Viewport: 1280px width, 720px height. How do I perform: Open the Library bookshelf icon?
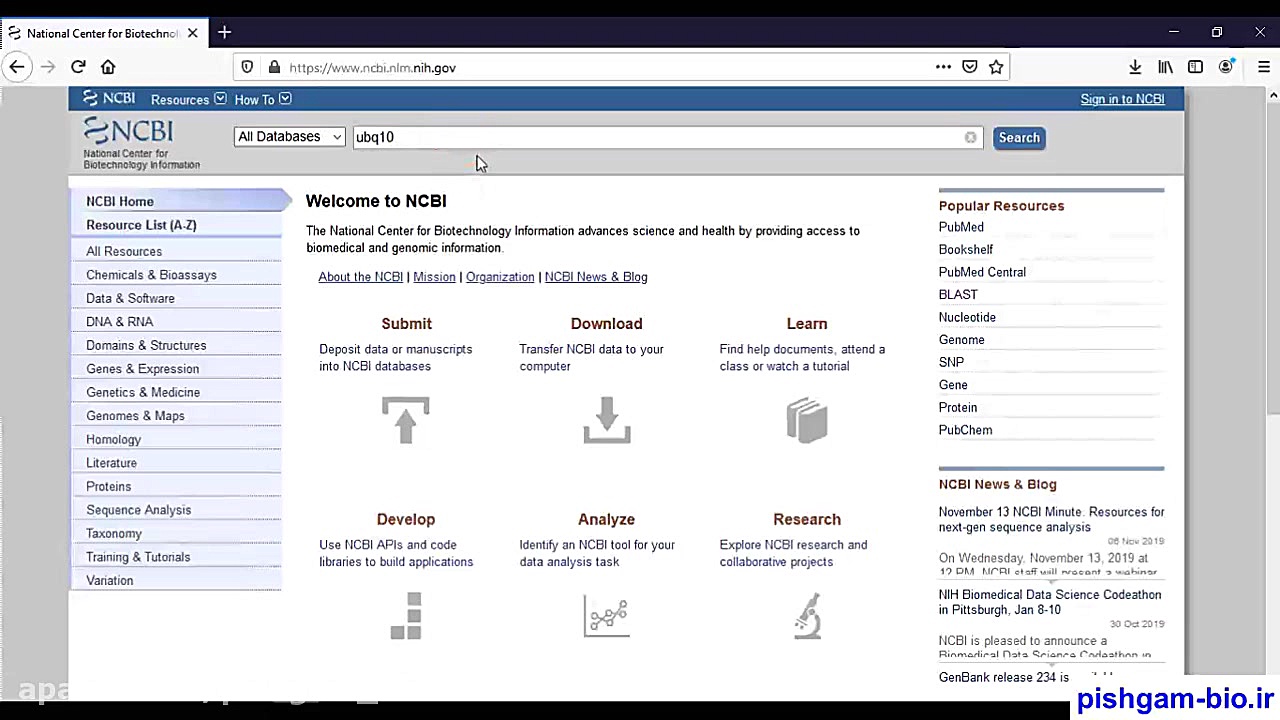point(1165,67)
